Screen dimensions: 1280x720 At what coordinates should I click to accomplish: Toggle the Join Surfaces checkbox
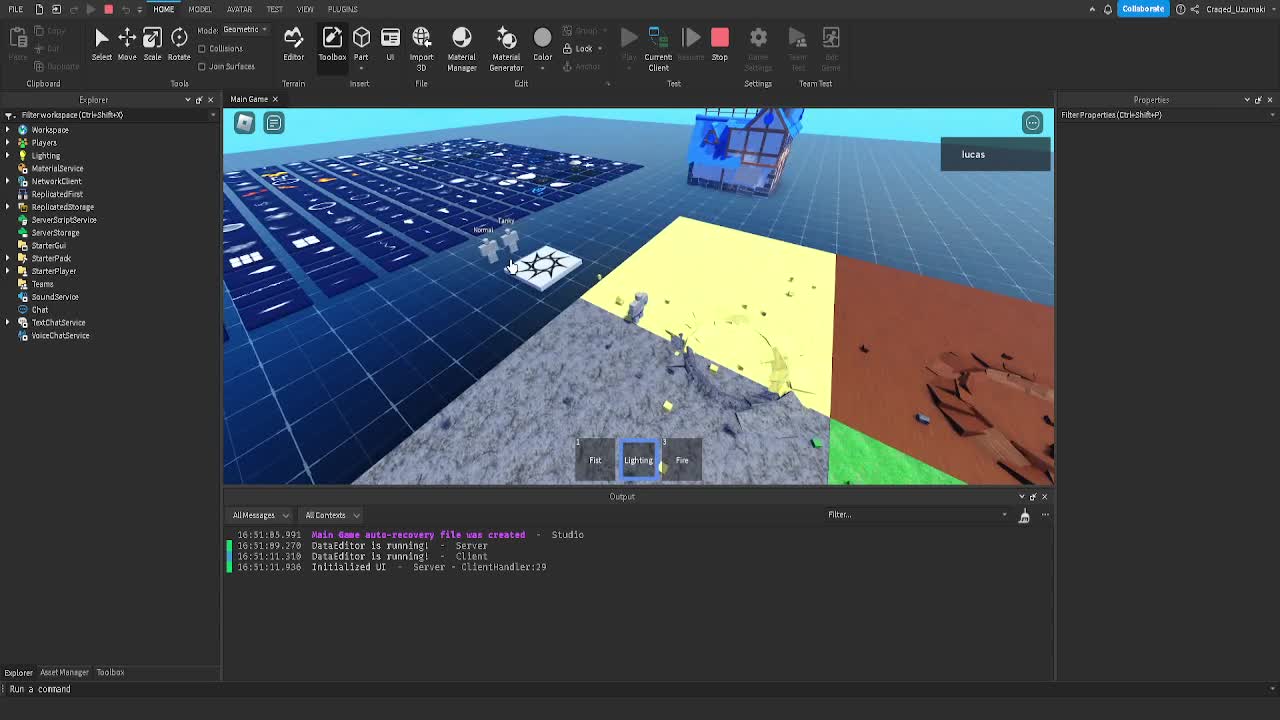click(x=202, y=67)
